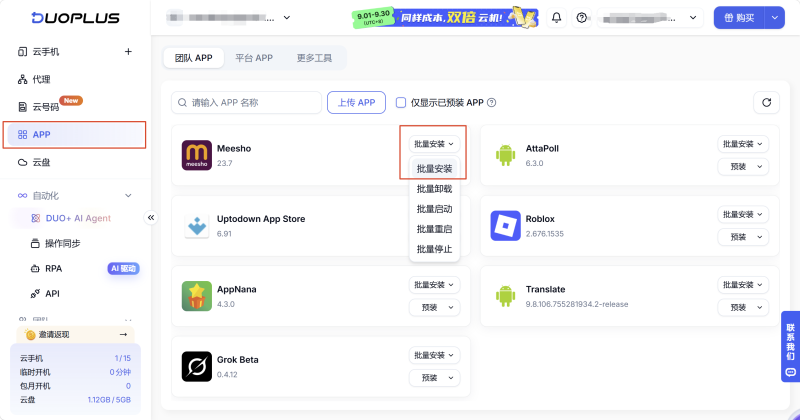Open the AttaPoll 预装 dropdown
This screenshot has height=420, width=800.
743,166
